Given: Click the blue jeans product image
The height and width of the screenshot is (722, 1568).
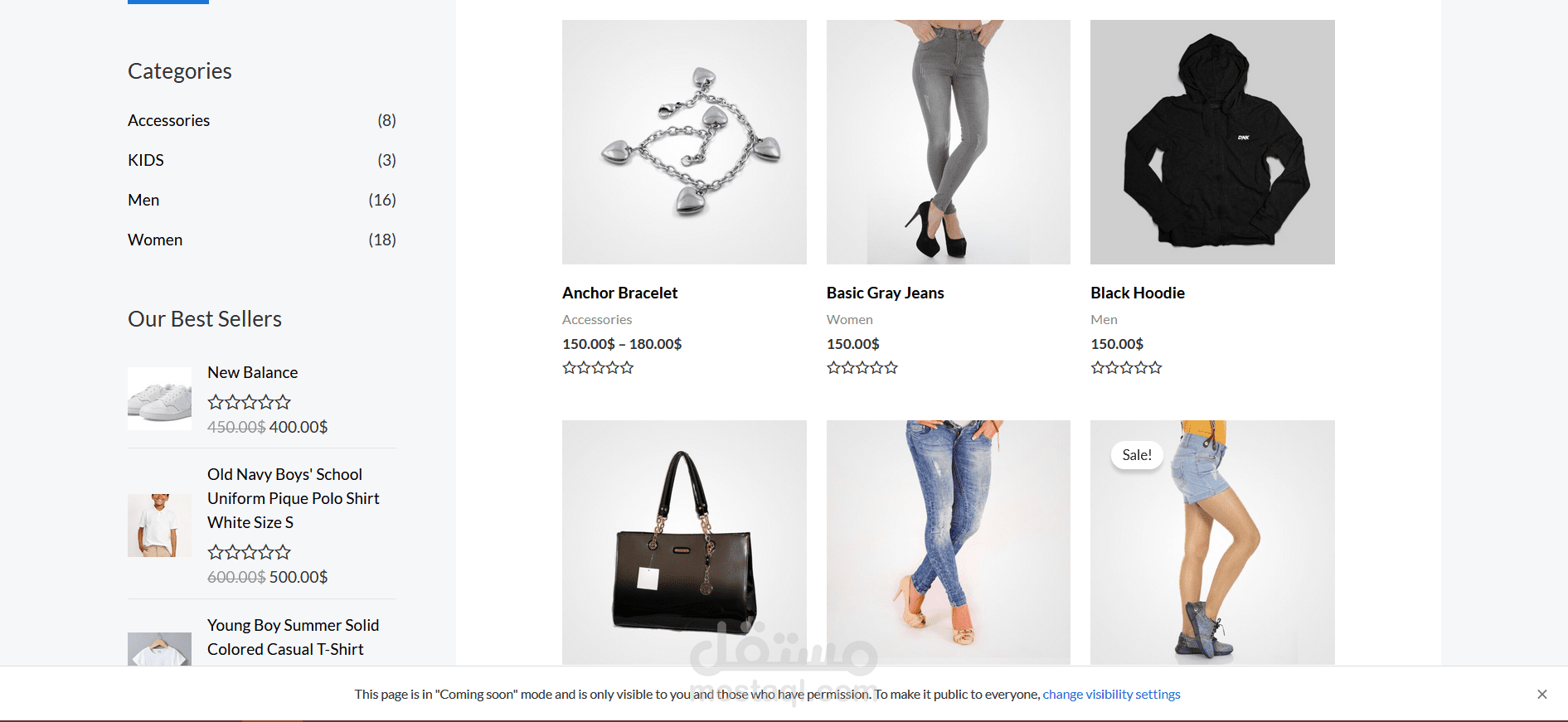Looking at the screenshot, I should pos(948,542).
